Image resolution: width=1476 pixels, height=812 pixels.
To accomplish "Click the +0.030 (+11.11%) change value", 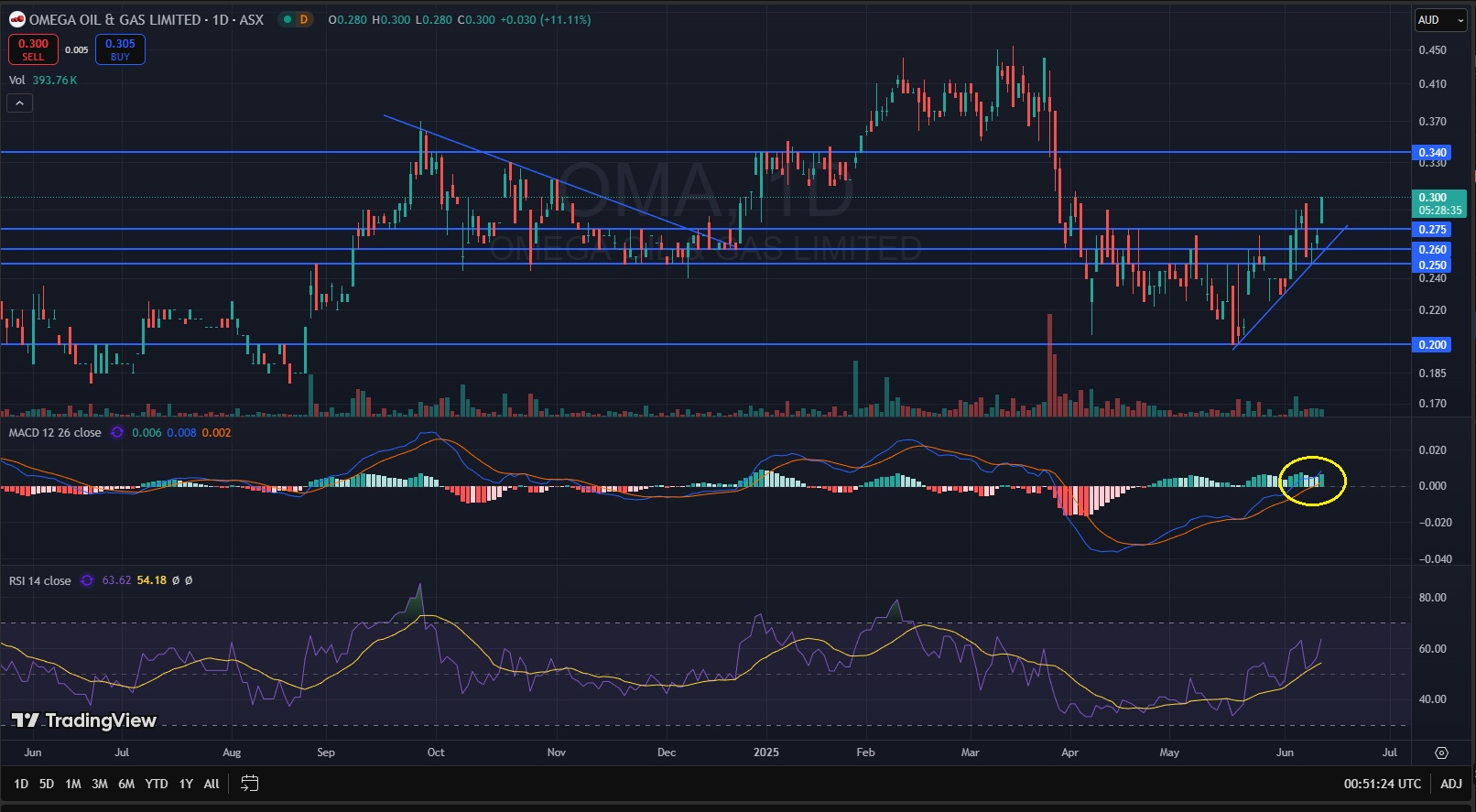I will pyautogui.click(x=546, y=19).
